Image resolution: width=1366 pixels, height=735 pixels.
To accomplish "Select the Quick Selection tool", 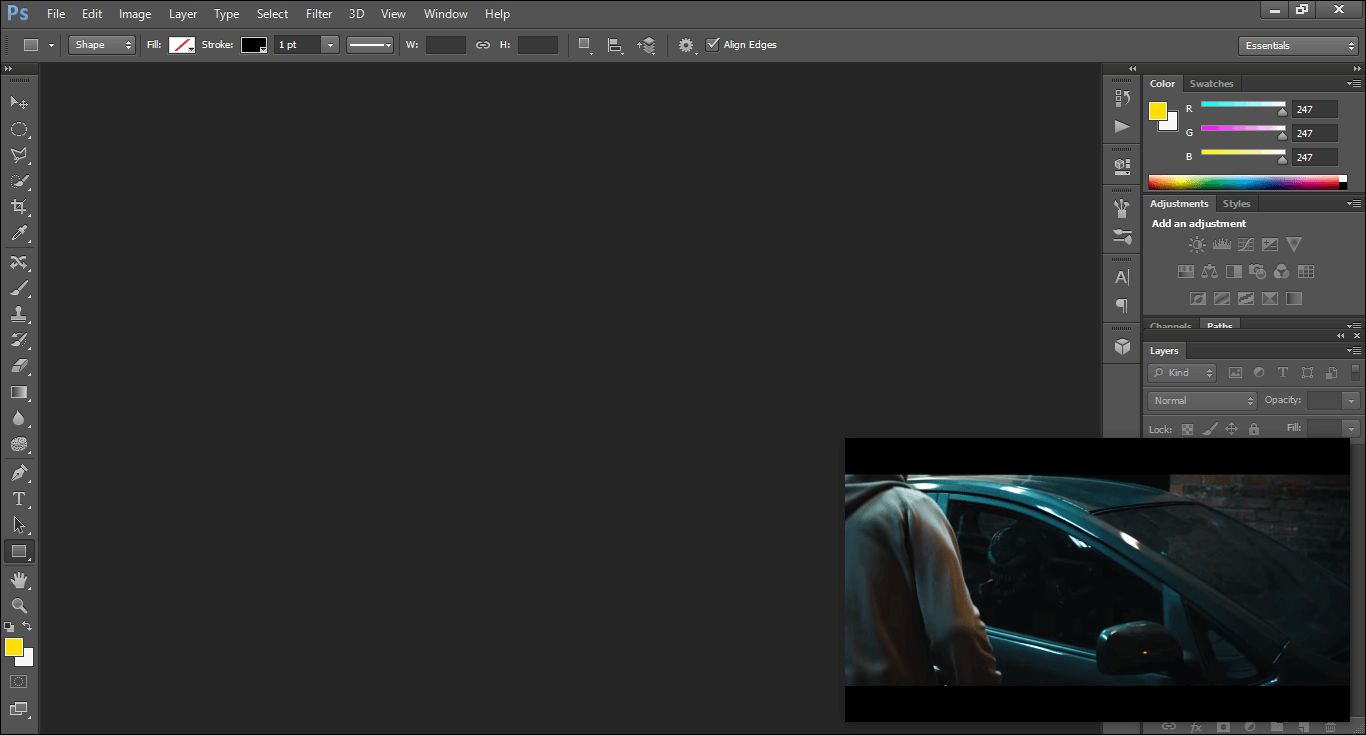I will 19,181.
